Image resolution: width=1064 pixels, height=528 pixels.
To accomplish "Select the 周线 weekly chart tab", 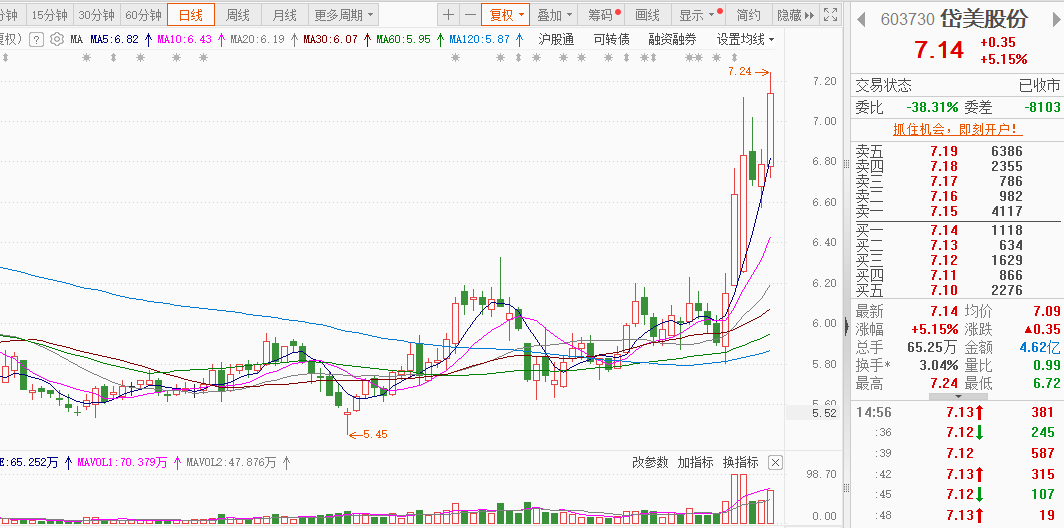I will 238,14.
